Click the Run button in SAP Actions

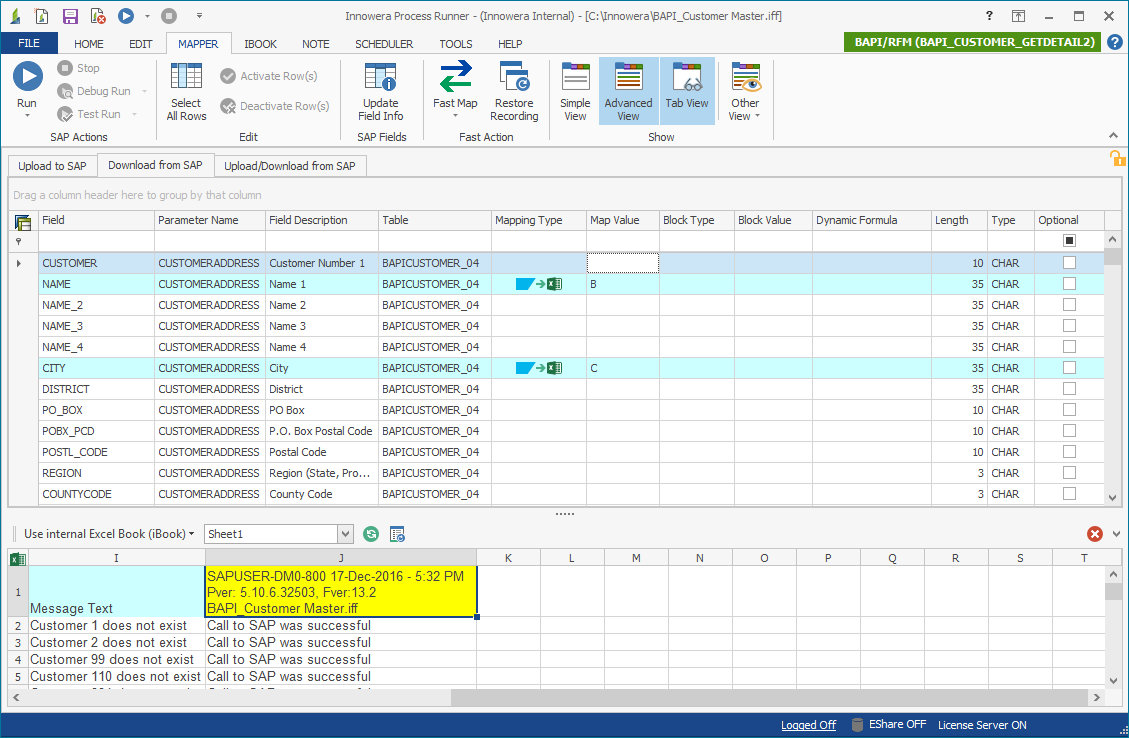pyautogui.click(x=27, y=78)
